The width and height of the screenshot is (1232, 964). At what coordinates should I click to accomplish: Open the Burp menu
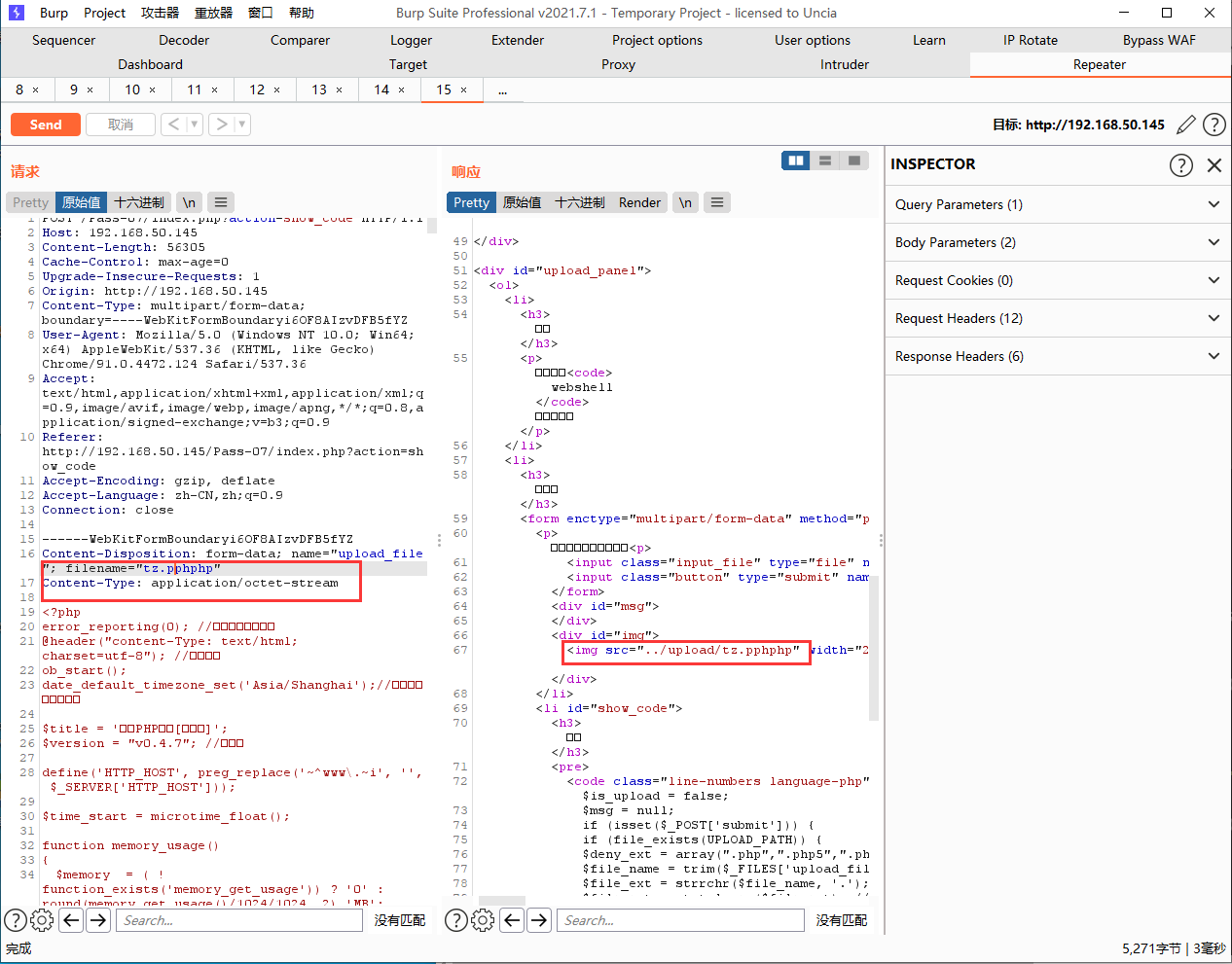pos(54,13)
